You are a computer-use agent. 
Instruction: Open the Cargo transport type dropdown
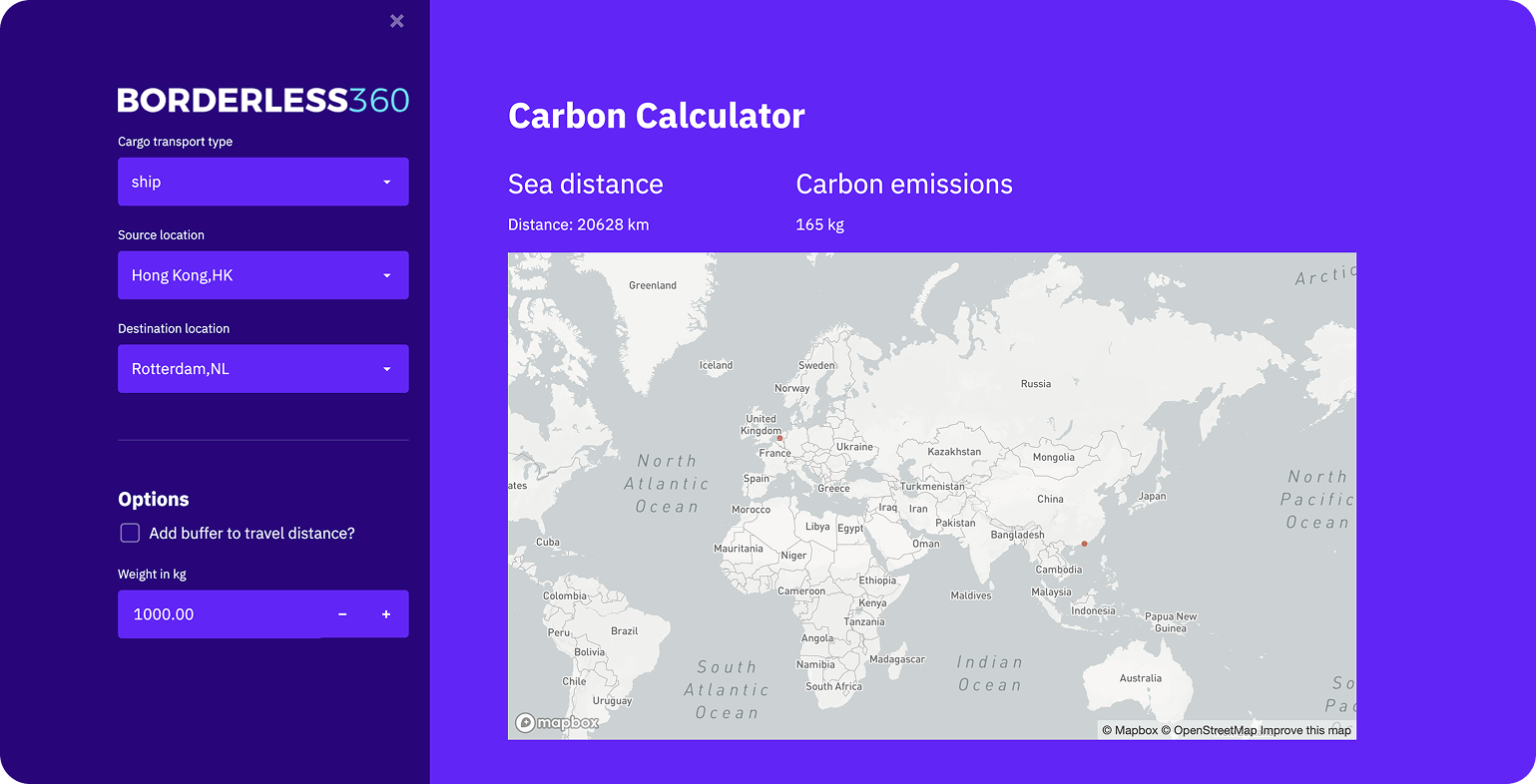click(263, 182)
